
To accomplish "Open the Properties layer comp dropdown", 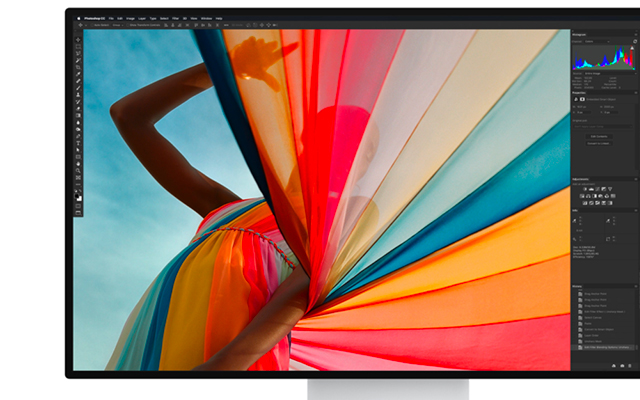I will coord(602,127).
